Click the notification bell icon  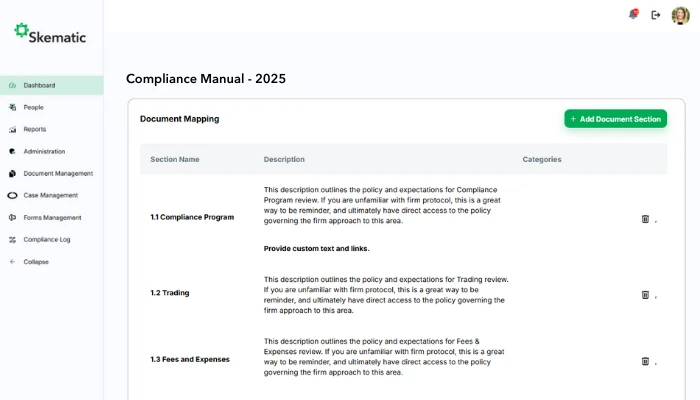tap(632, 15)
